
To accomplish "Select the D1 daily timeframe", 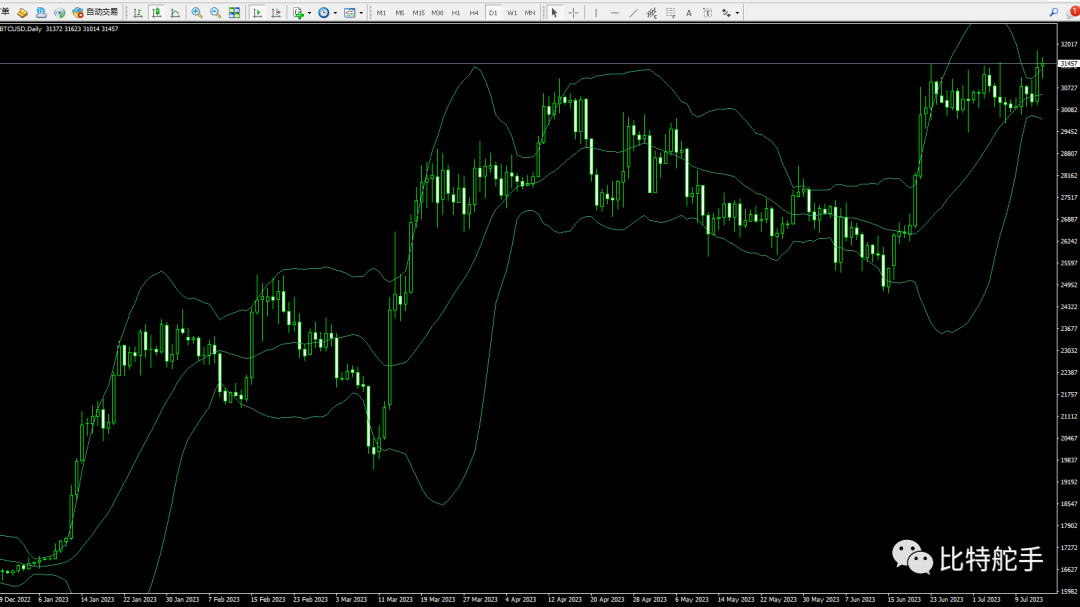I will coord(492,12).
